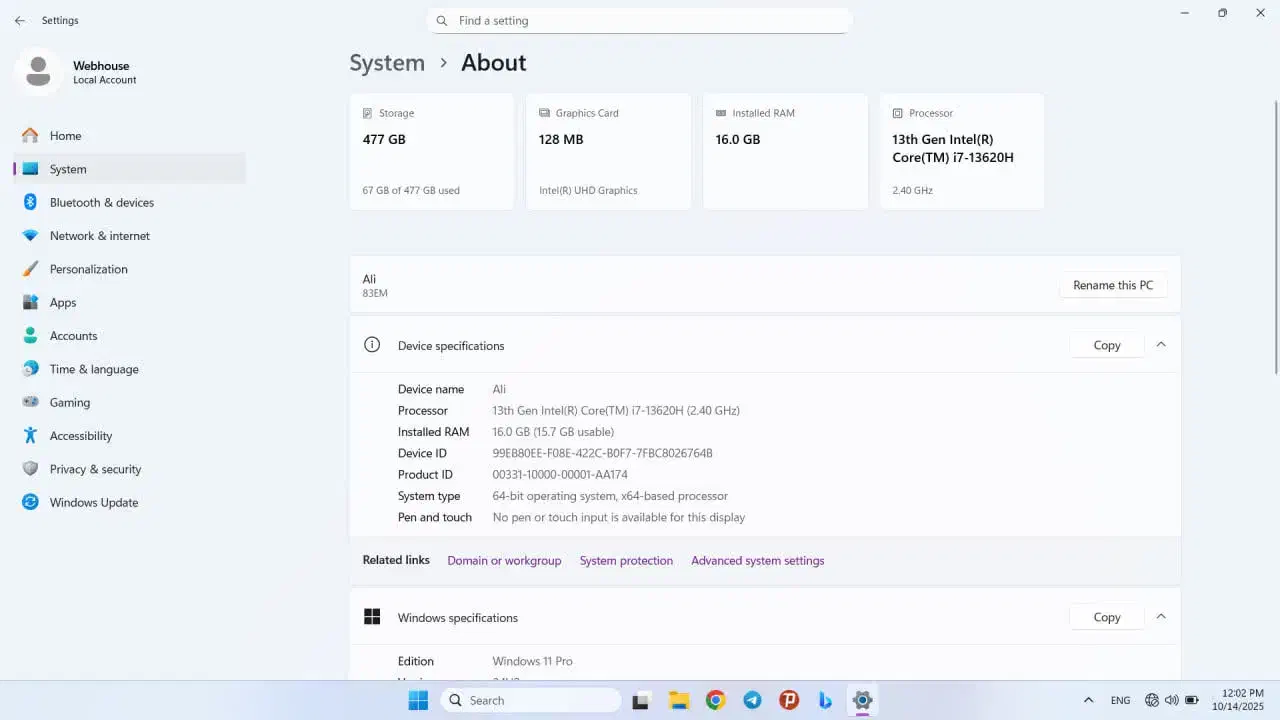Launch Google Chrome from taskbar
Screen dimensions: 1280x720
pos(715,700)
